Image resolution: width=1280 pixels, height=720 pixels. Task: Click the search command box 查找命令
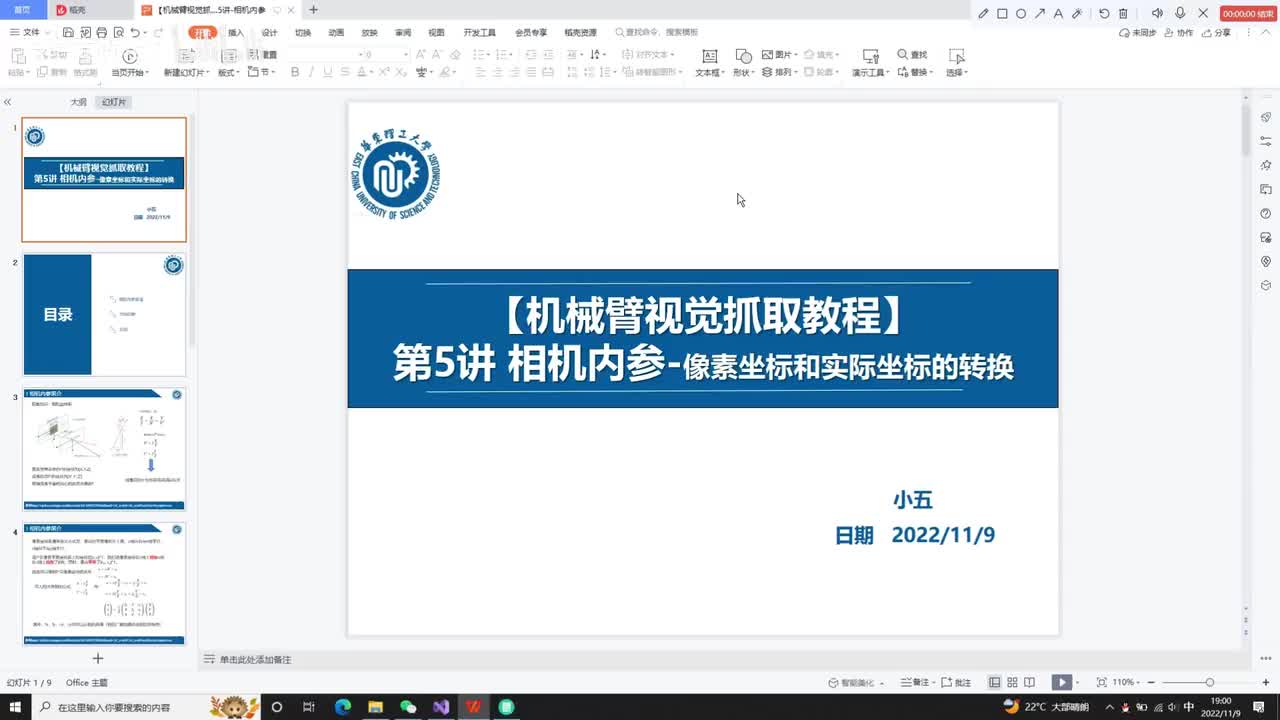click(657, 32)
